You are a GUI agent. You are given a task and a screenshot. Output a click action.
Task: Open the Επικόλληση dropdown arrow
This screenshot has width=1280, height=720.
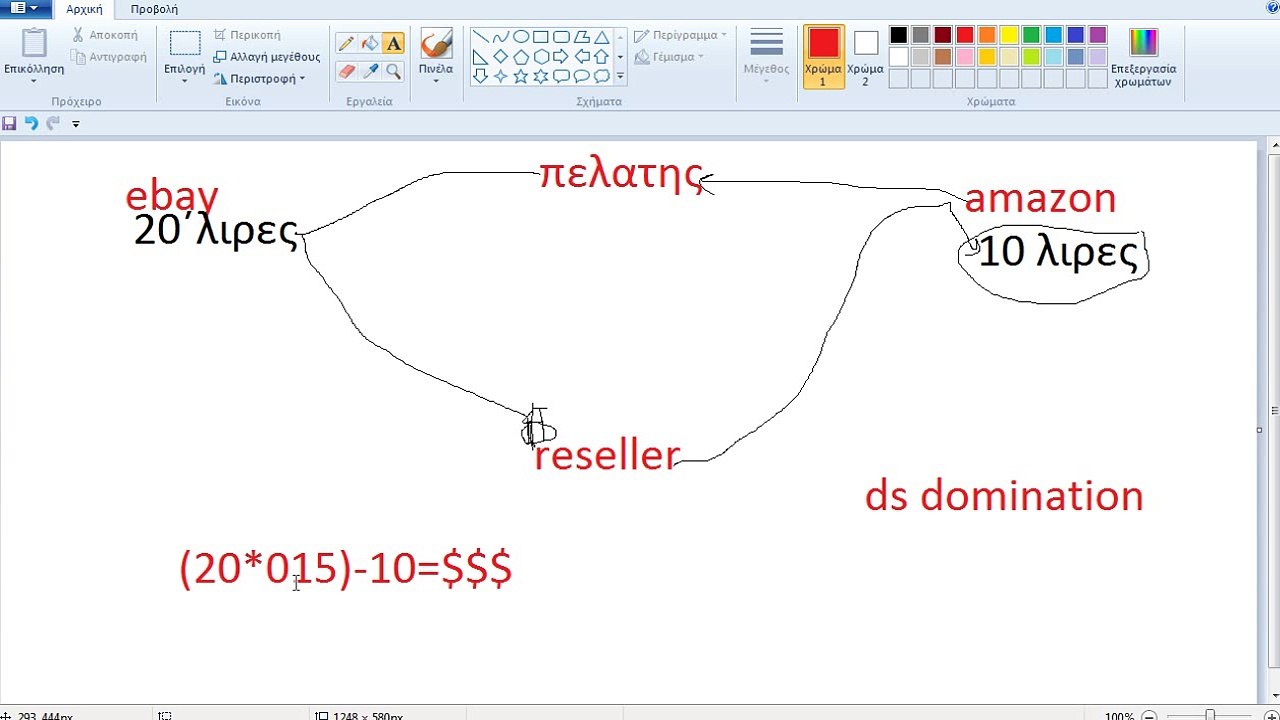pyautogui.click(x=34, y=81)
